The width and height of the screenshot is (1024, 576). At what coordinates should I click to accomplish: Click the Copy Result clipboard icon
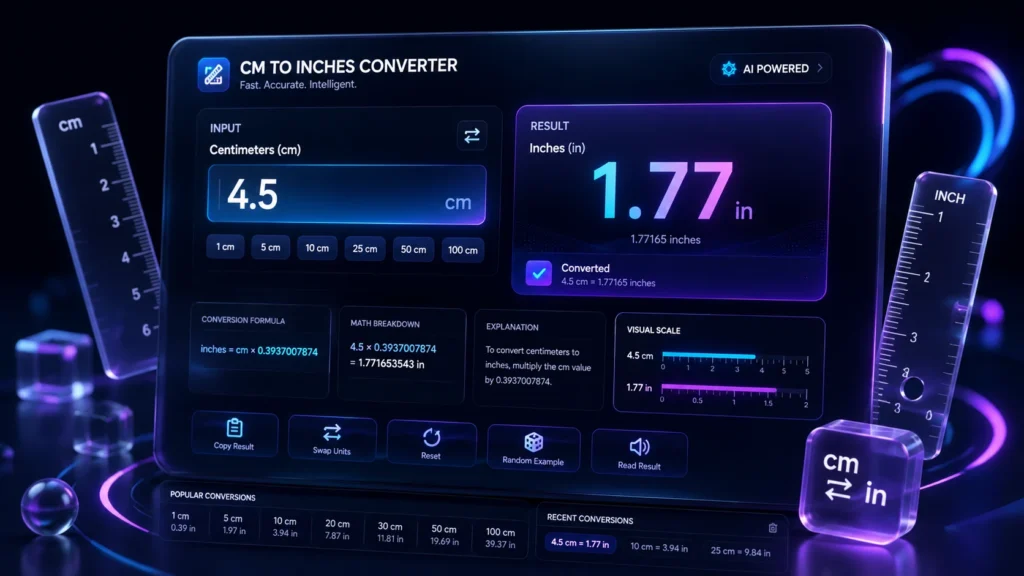point(234,428)
